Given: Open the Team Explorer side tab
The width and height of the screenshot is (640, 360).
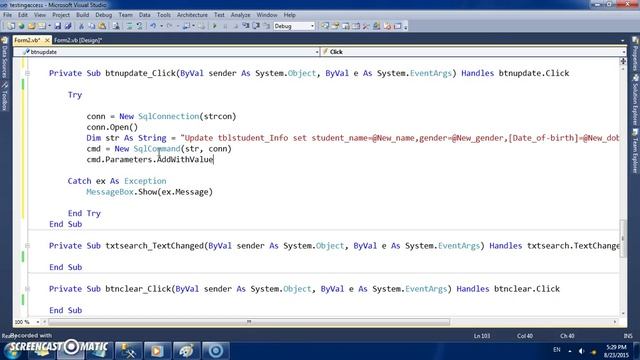Looking at the screenshot, I should 635,151.
